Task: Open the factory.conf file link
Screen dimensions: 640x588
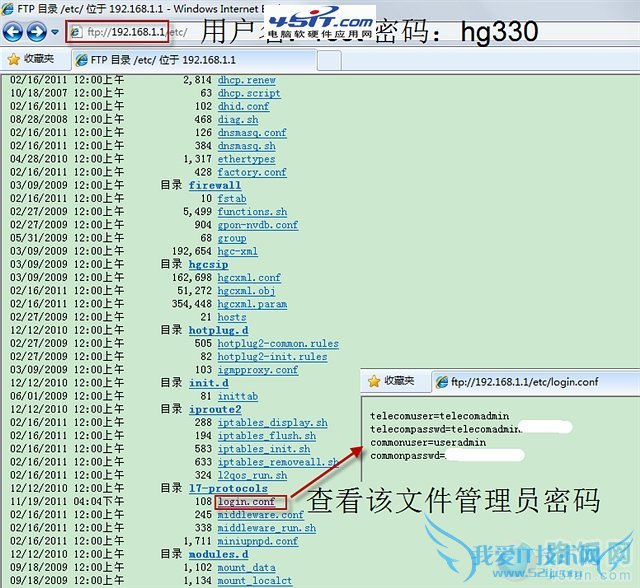Action: (x=252, y=172)
